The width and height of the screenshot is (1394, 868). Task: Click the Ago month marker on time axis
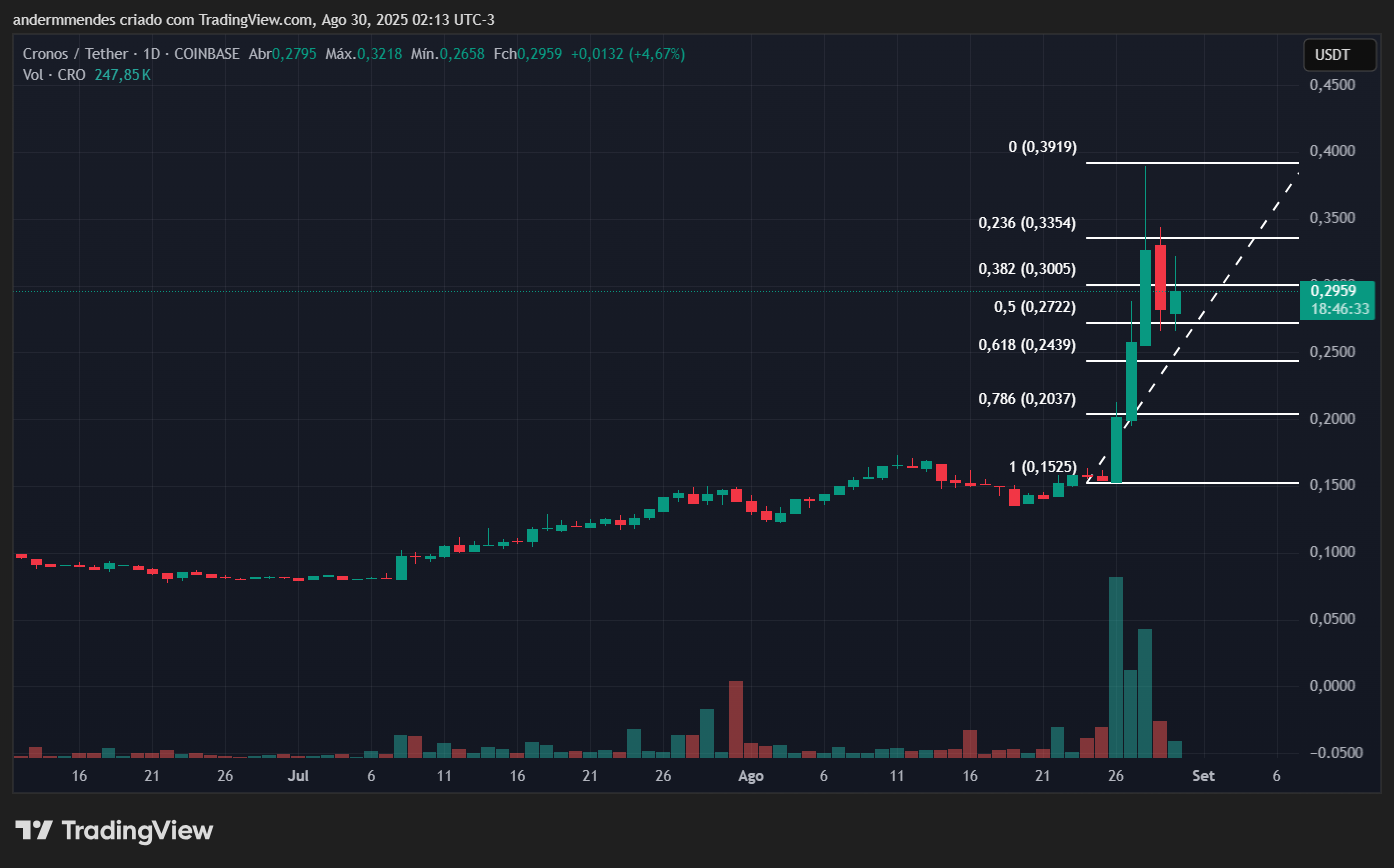click(x=750, y=776)
